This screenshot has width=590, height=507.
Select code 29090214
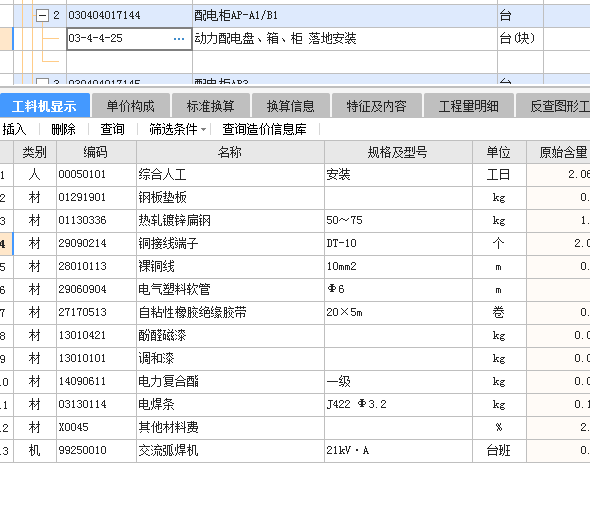click(96, 244)
